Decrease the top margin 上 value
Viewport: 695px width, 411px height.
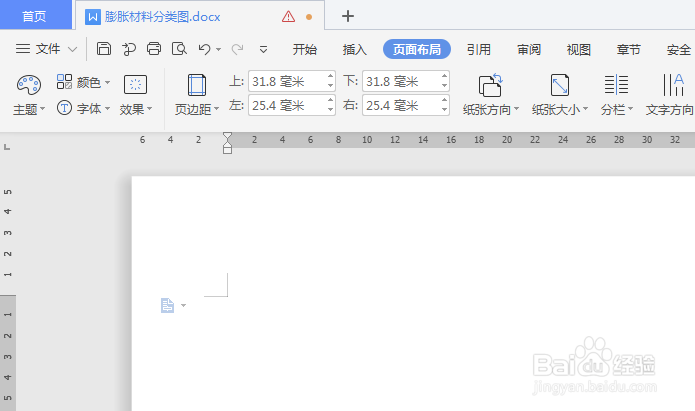331,86
